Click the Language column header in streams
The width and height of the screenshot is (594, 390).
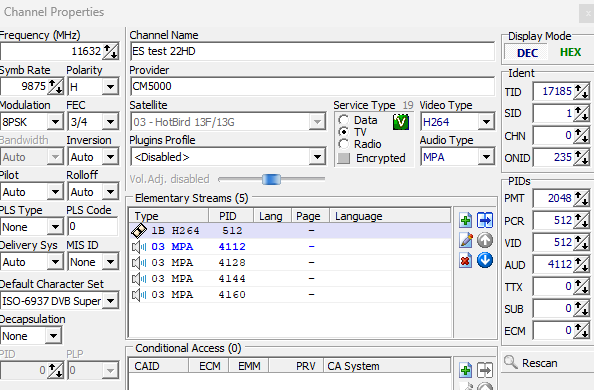pos(390,216)
